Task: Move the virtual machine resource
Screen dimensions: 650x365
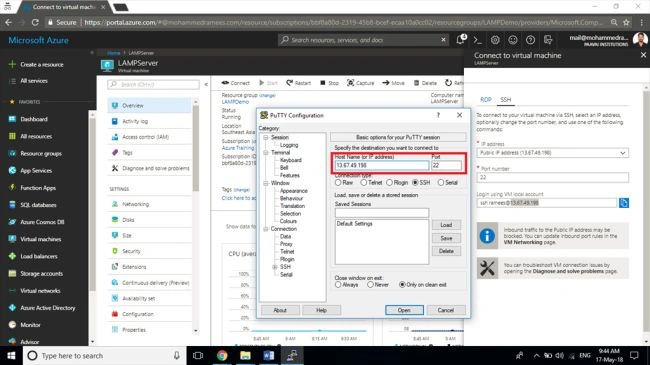Action: pos(393,83)
